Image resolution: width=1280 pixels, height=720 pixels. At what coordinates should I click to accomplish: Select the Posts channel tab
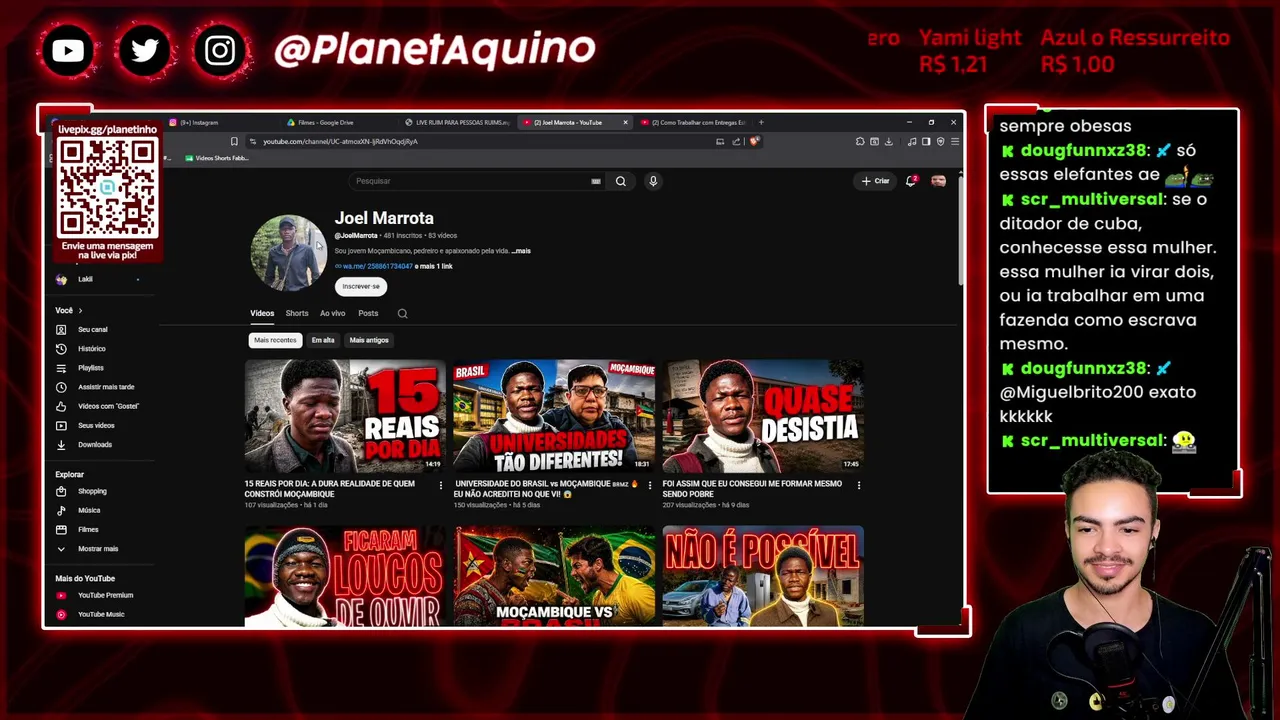click(x=368, y=313)
